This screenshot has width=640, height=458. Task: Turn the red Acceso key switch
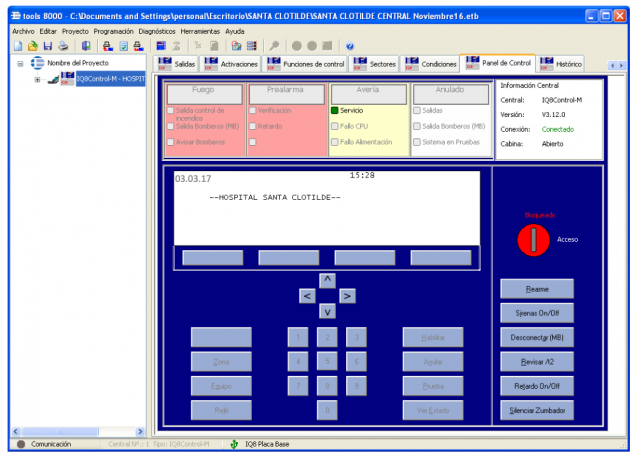click(x=533, y=240)
